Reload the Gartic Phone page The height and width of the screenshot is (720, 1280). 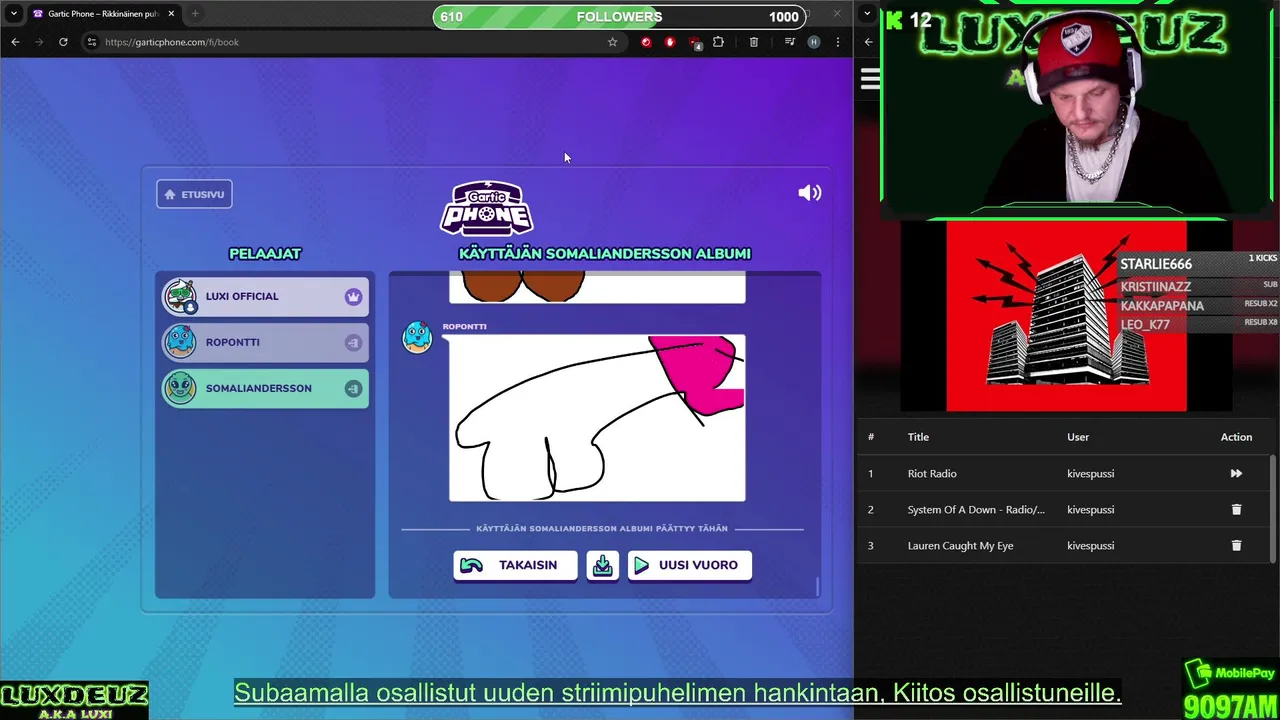coord(63,42)
